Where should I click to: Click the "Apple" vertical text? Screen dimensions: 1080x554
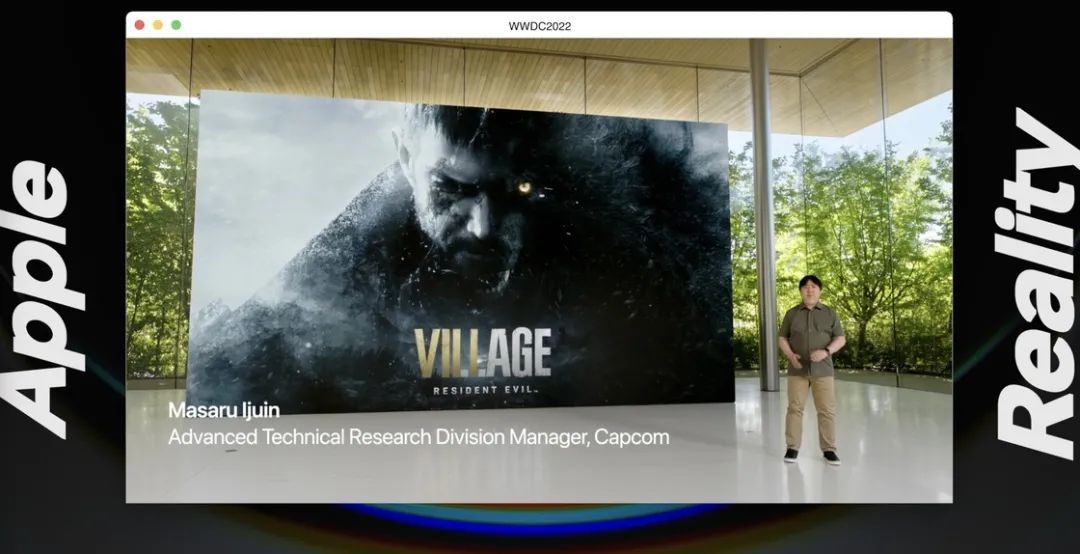click(x=45, y=299)
